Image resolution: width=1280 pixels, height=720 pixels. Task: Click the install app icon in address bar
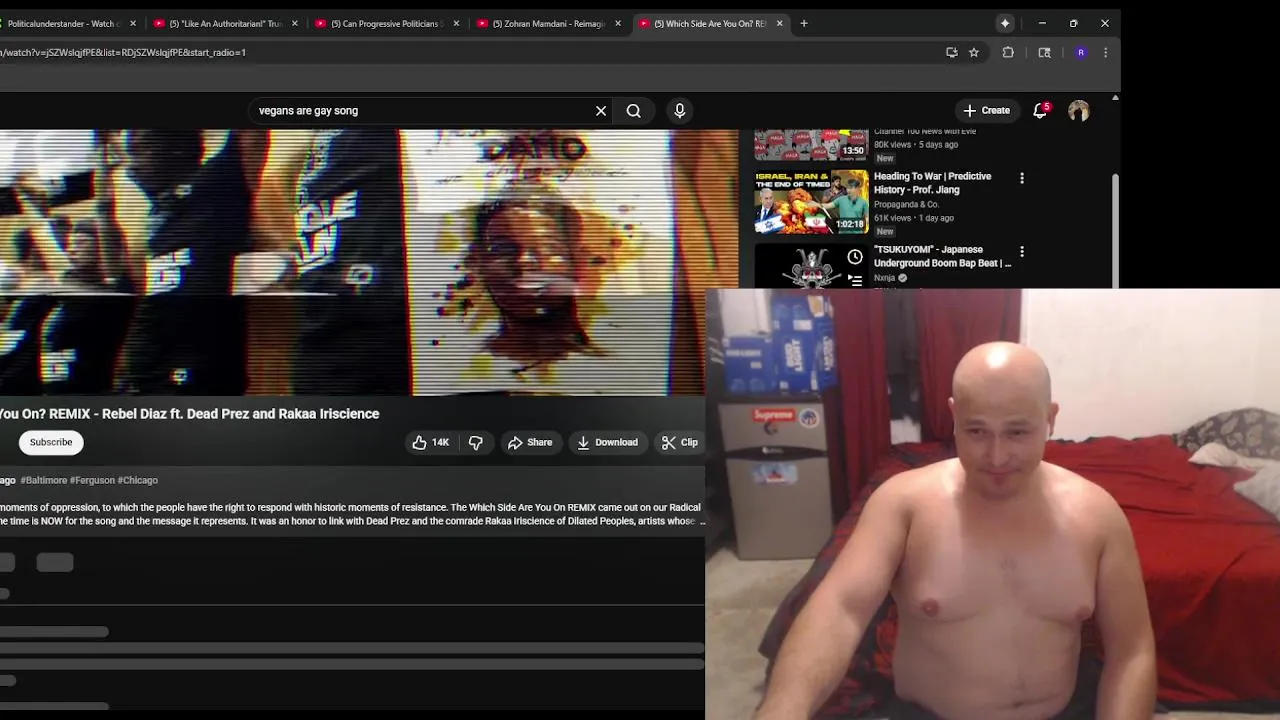click(951, 52)
